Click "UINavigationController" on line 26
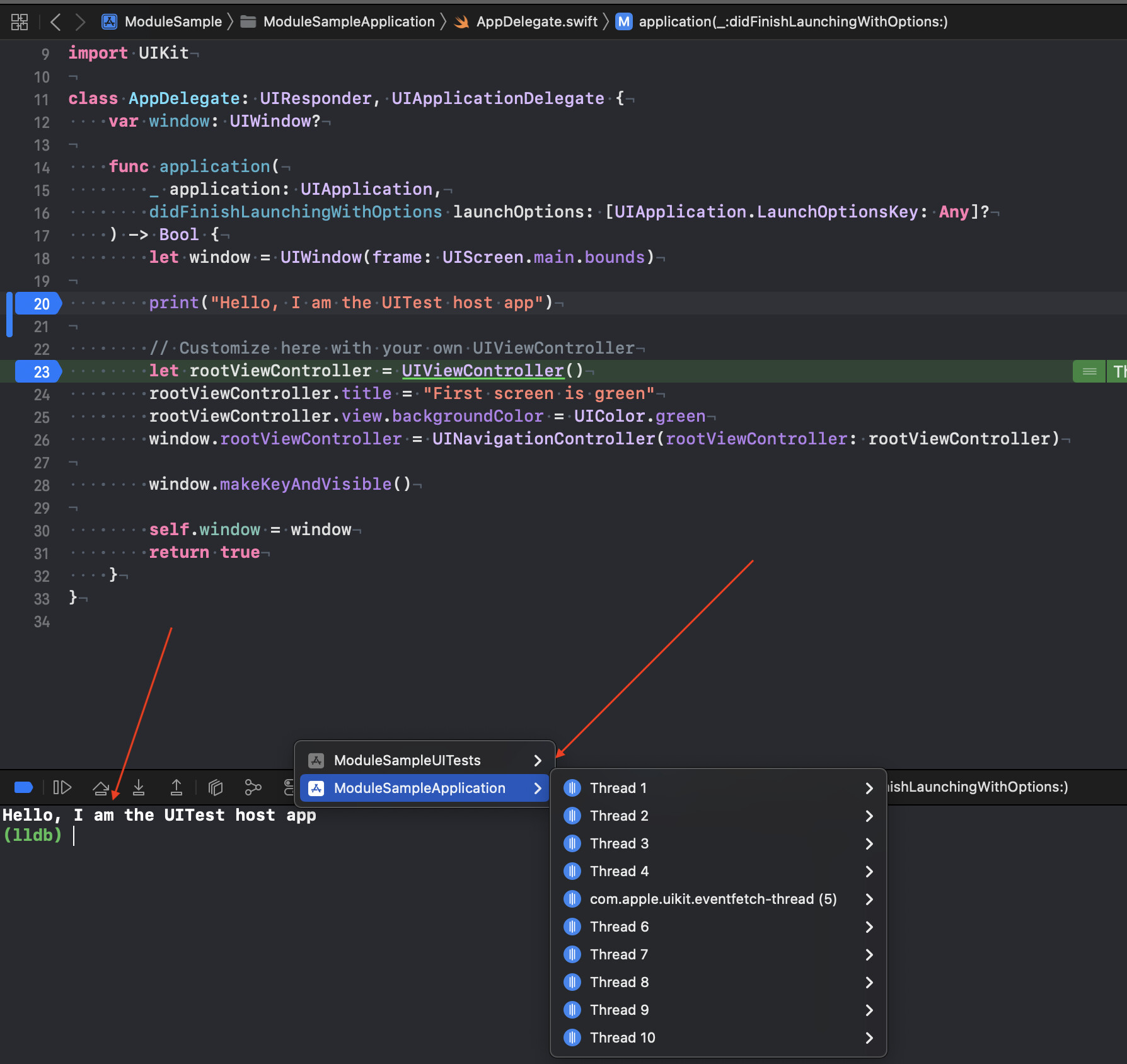 coord(544,439)
